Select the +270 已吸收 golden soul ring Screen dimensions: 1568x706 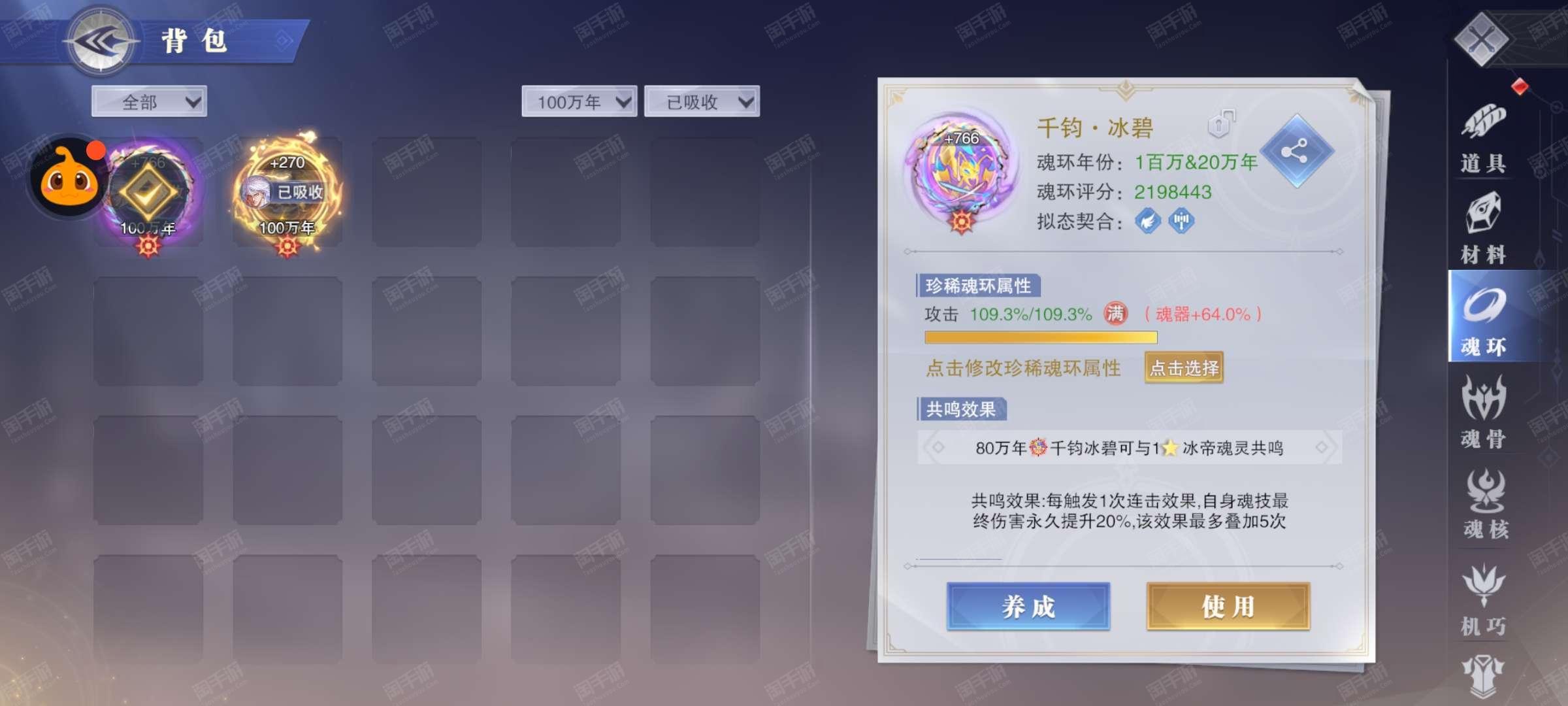287,193
